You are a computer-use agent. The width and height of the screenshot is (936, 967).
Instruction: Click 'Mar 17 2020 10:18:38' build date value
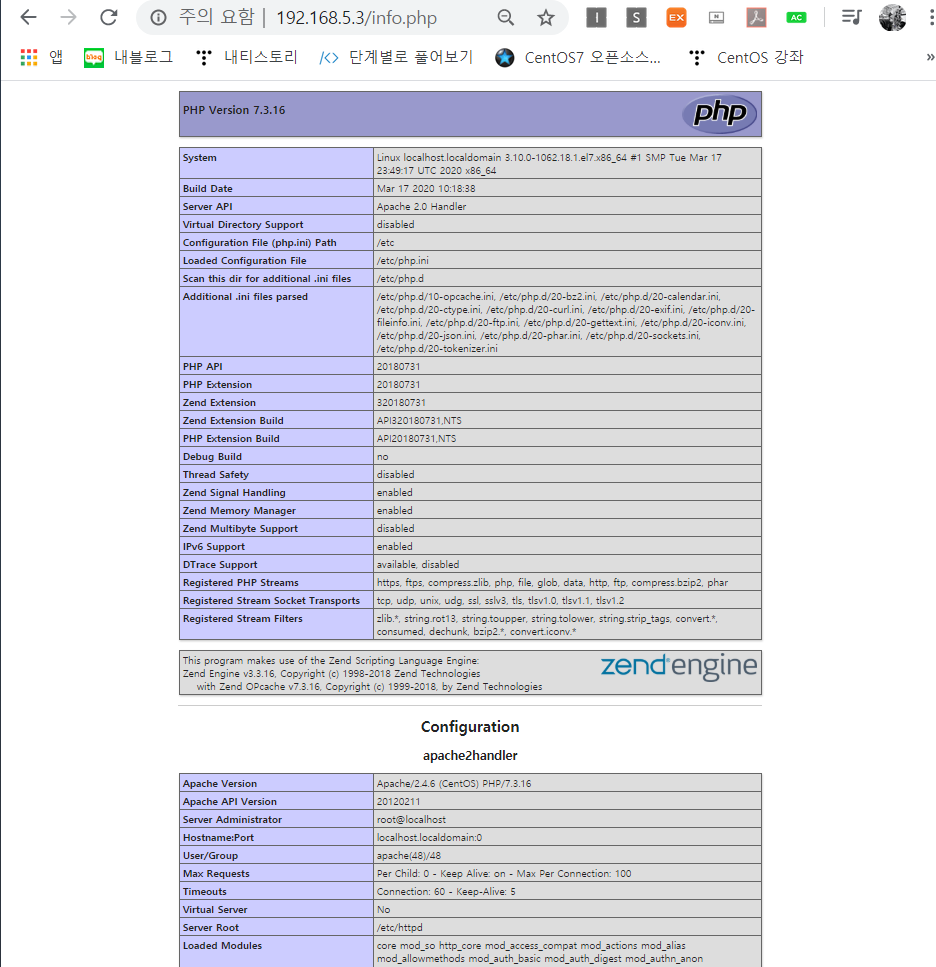(426, 189)
